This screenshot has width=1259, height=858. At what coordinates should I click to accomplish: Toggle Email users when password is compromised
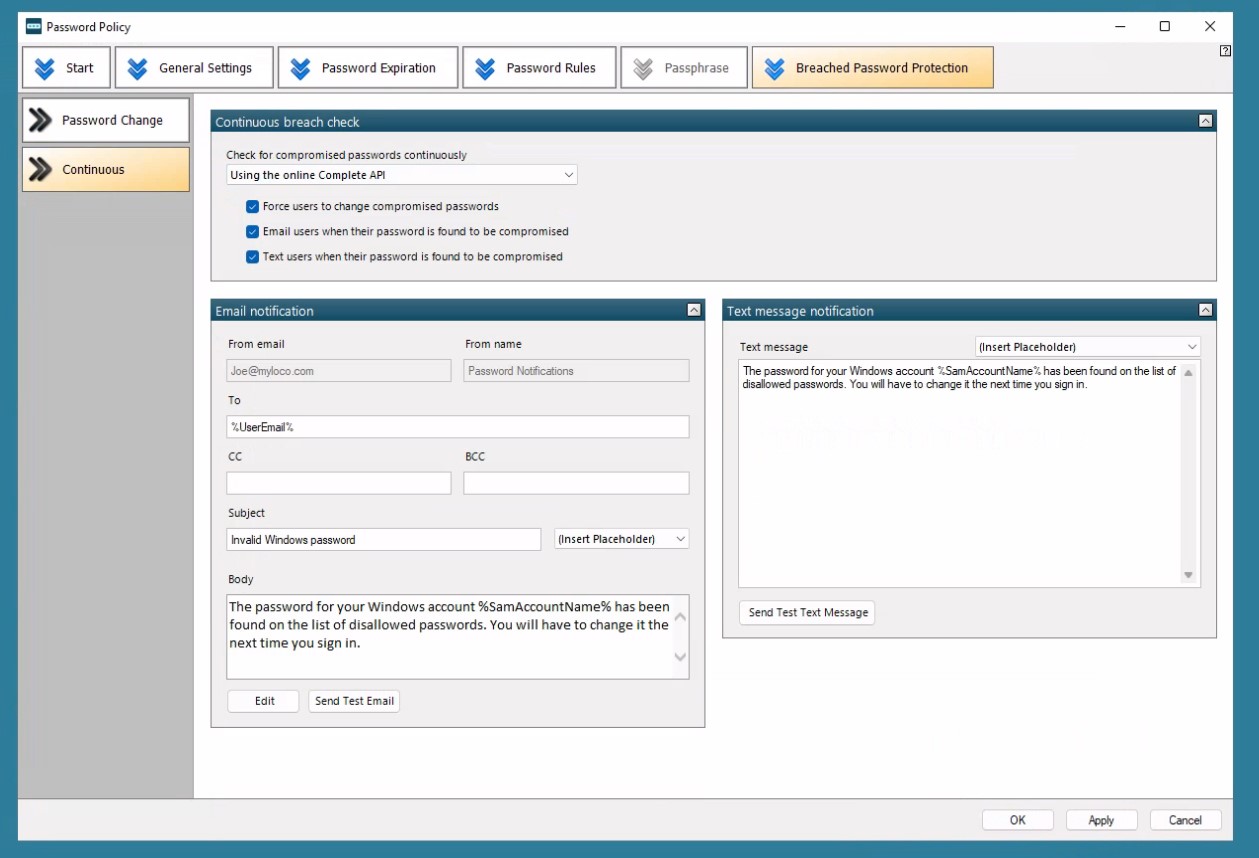pyautogui.click(x=253, y=232)
